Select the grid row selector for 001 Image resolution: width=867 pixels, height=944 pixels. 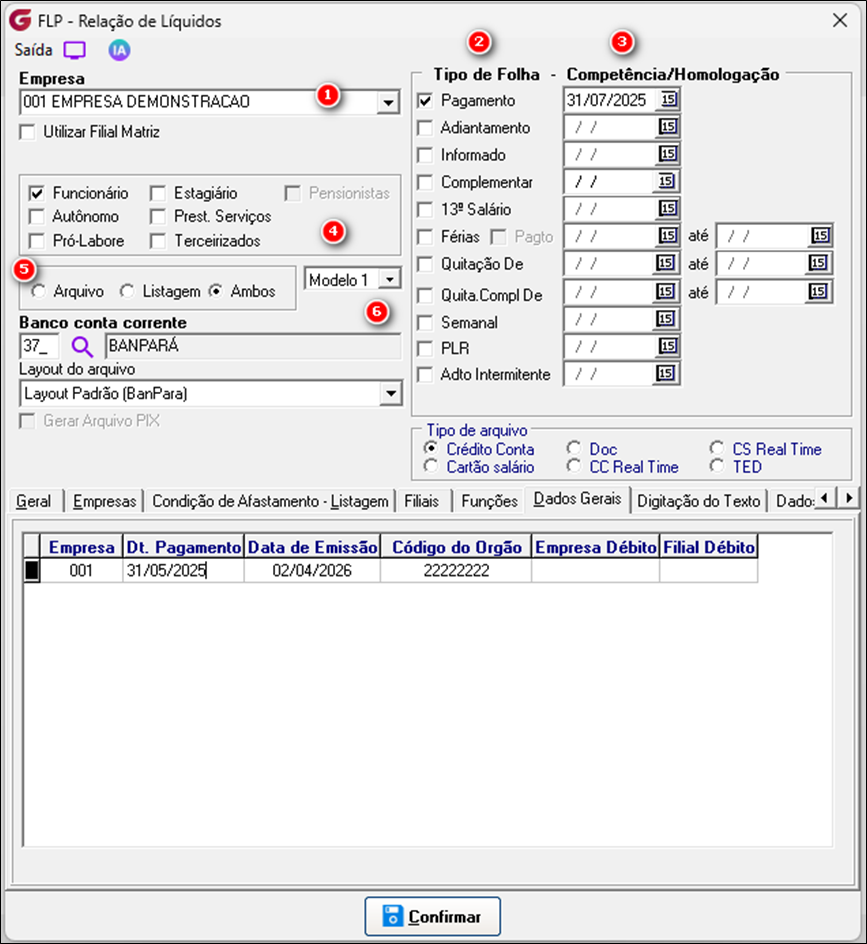tap(31, 571)
